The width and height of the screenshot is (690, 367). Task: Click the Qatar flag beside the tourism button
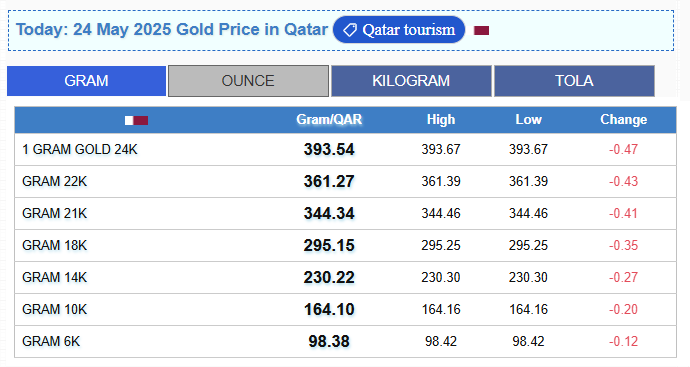click(481, 30)
